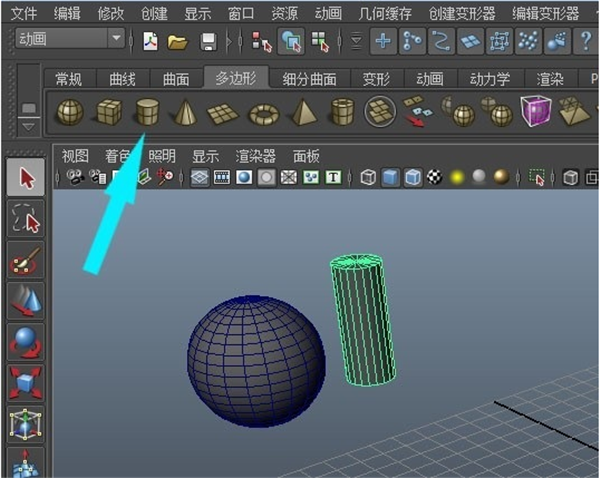Create a polygon cone from the shelf
Image resolution: width=600 pixels, height=478 pixels.
pos(184,113)
